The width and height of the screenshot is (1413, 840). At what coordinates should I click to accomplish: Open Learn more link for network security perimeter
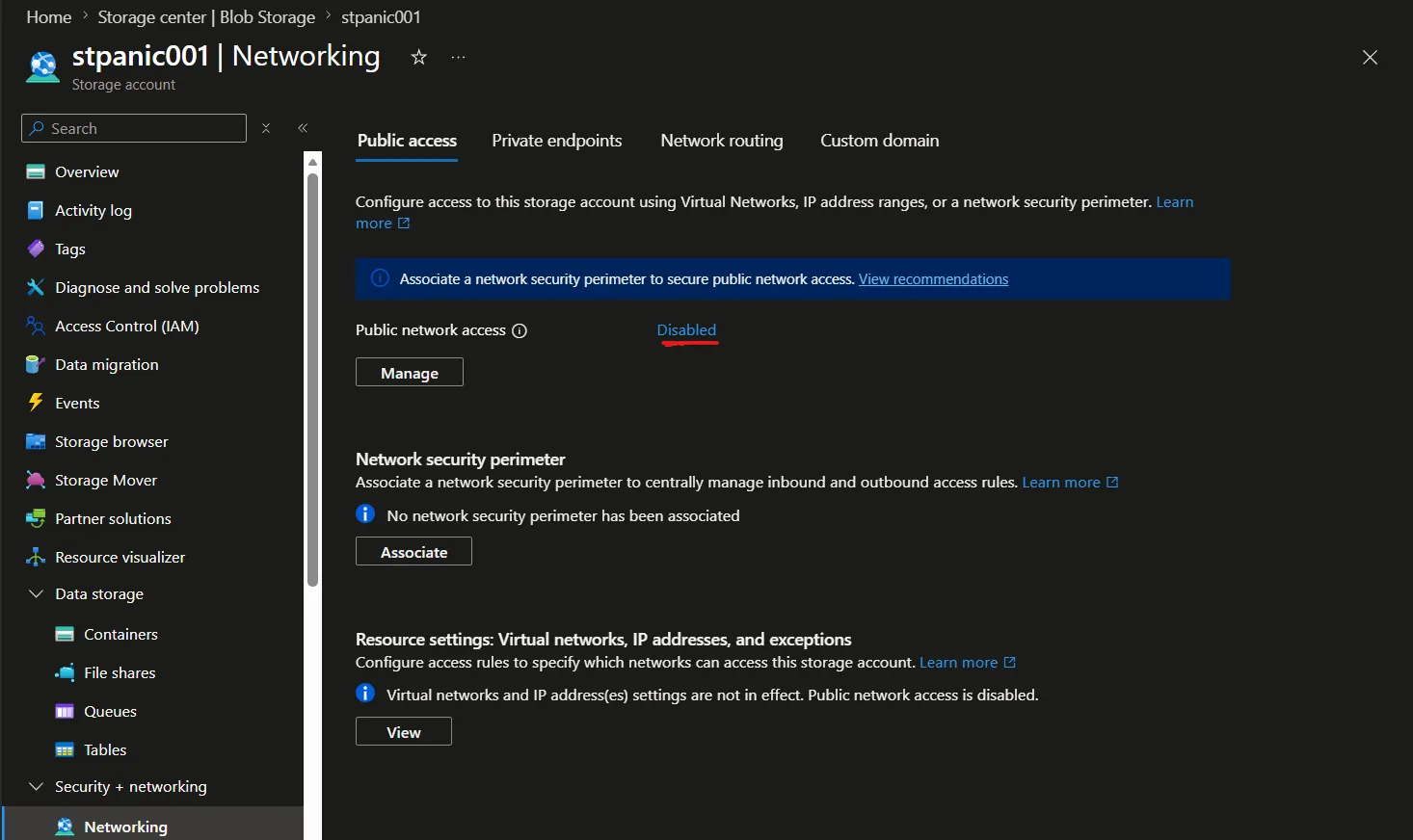[x=1070, y=482]
